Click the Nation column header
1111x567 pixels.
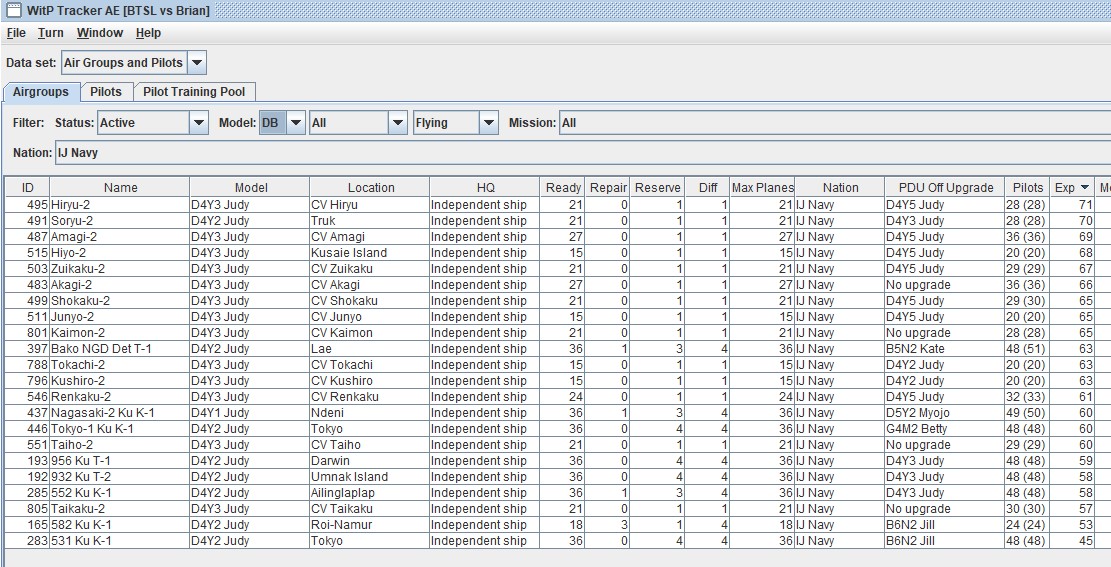tap(840, 188)
